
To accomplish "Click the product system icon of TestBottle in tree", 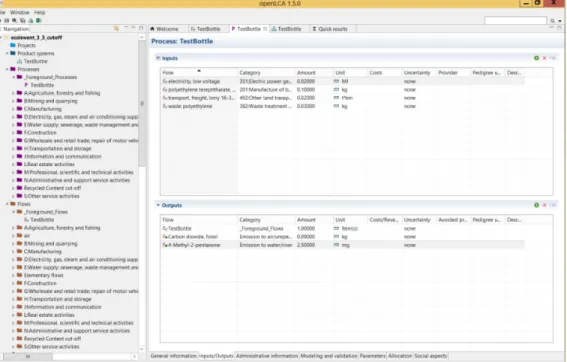I will pyautogui.click(x=20, y=61).
